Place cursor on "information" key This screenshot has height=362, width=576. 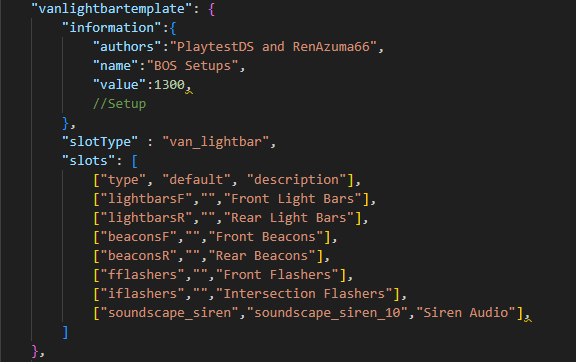point(112,28)
